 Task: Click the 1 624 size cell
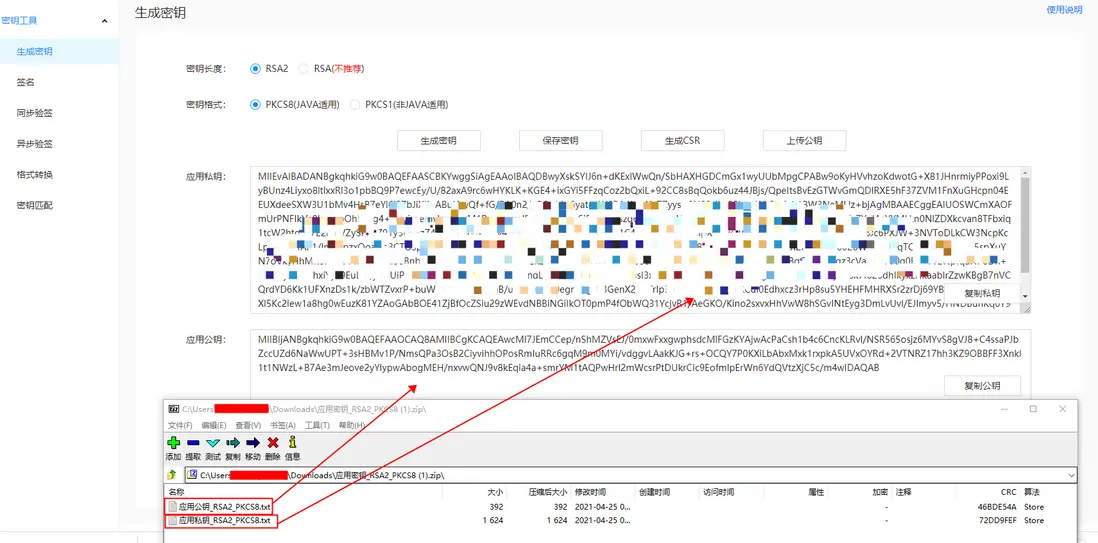(494, 521)
